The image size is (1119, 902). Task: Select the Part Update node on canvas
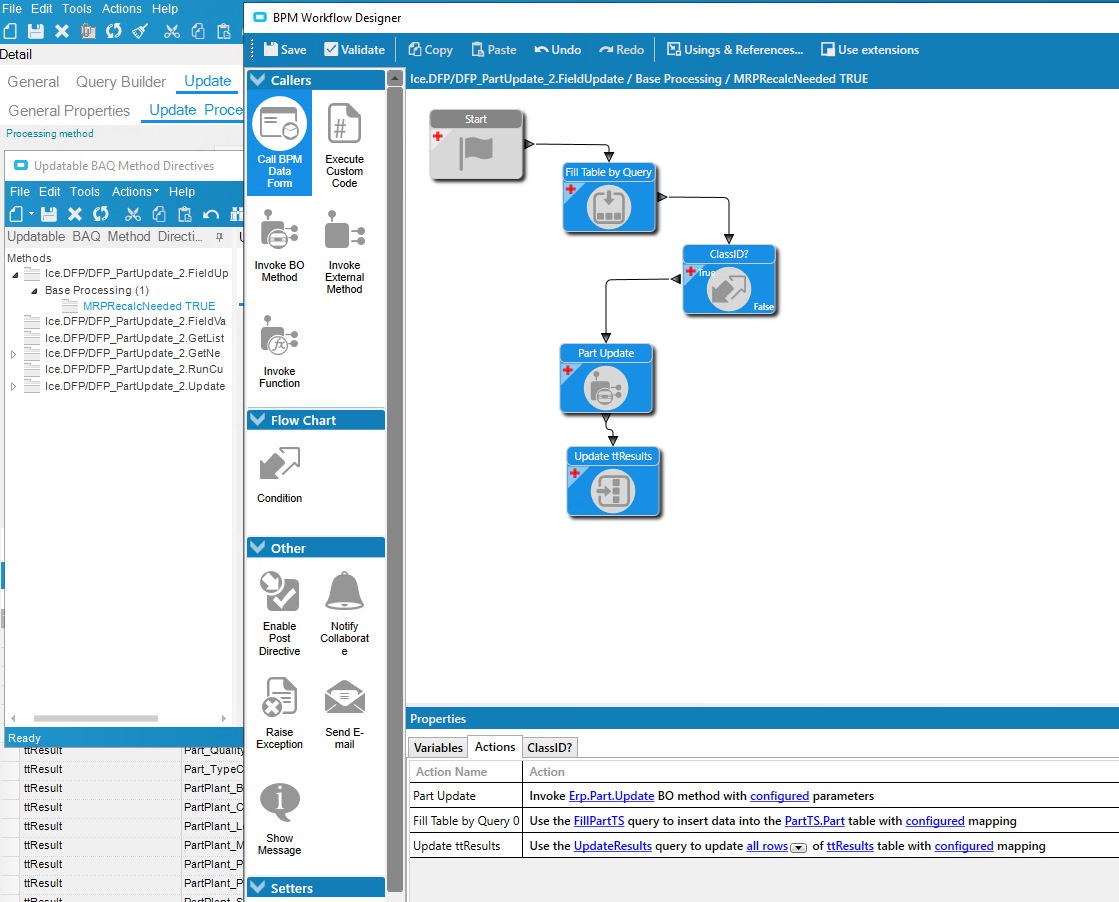[606, 378]
